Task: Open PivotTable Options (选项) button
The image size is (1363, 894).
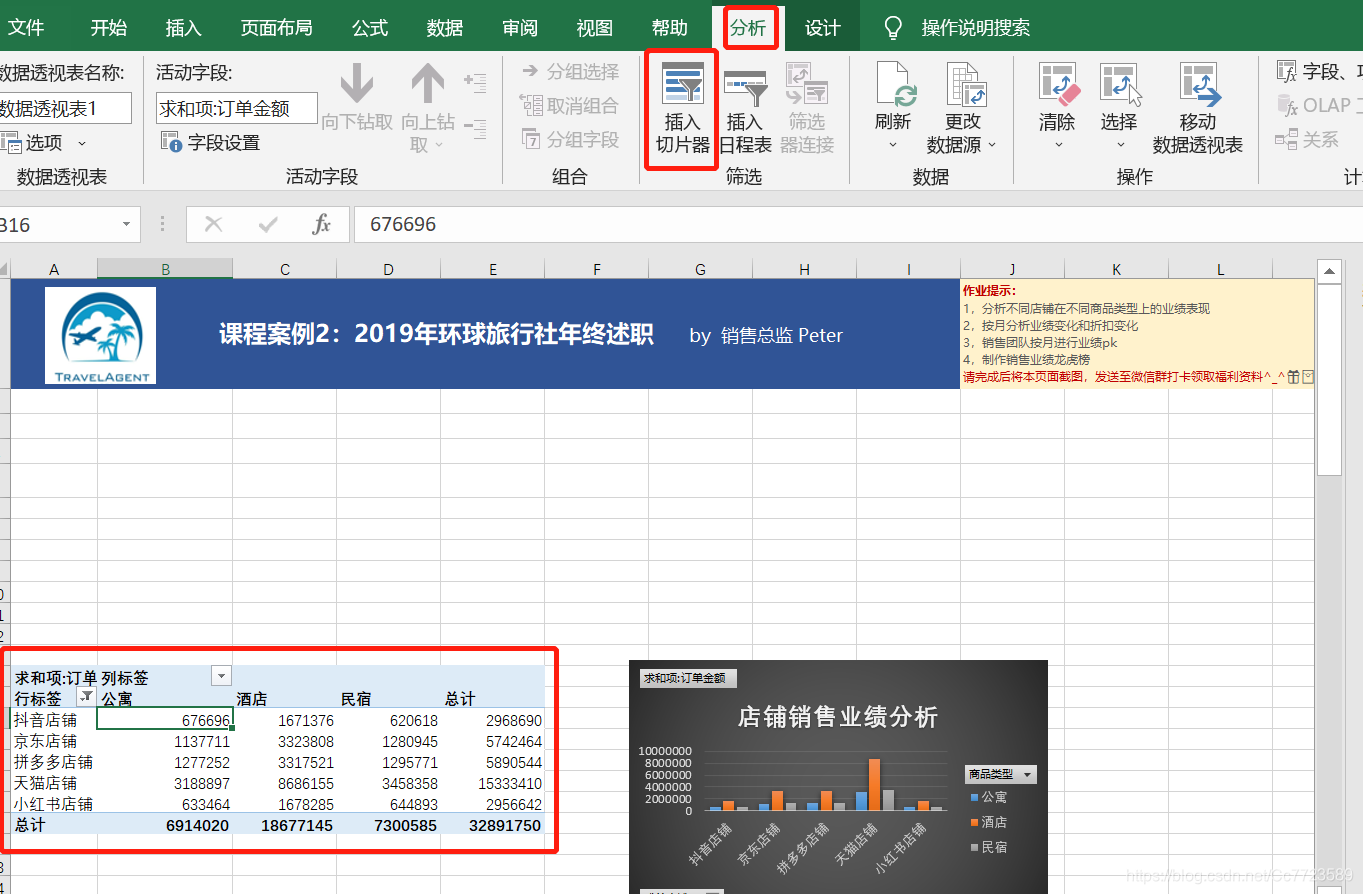Action: (33, 143)
